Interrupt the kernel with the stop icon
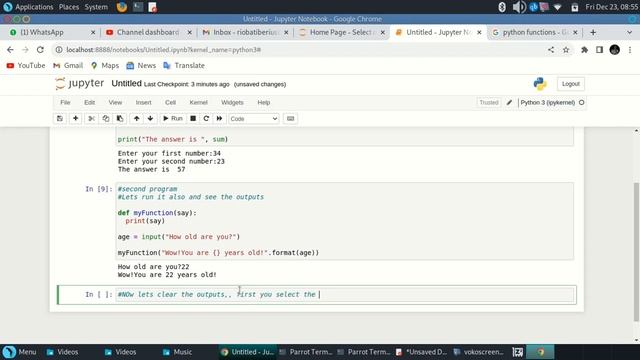The image size is (640, 360). coord(193,118)
